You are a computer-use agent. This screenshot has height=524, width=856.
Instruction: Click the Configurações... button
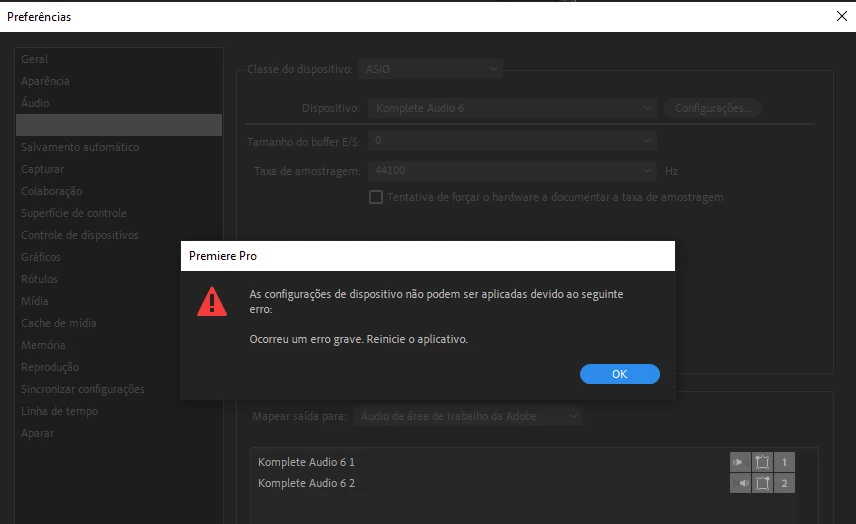(x=712, y=108)
